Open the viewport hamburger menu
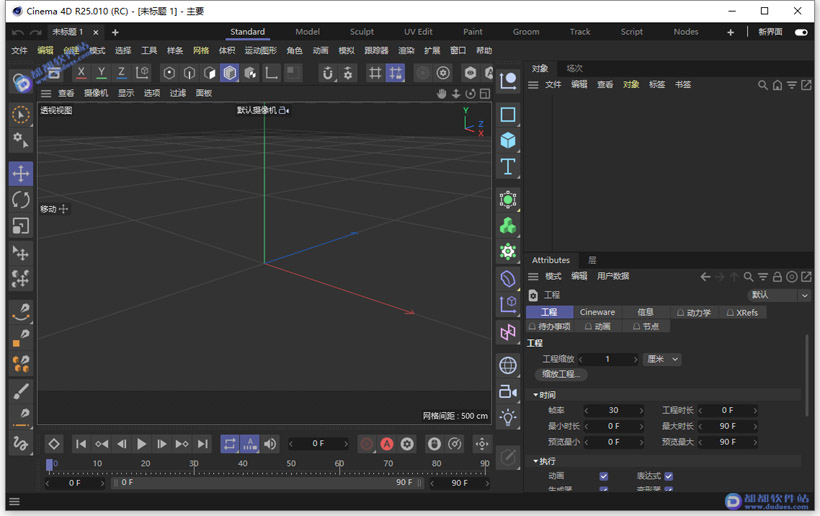The width and height of the screenshot is (820, 516). 46,93
